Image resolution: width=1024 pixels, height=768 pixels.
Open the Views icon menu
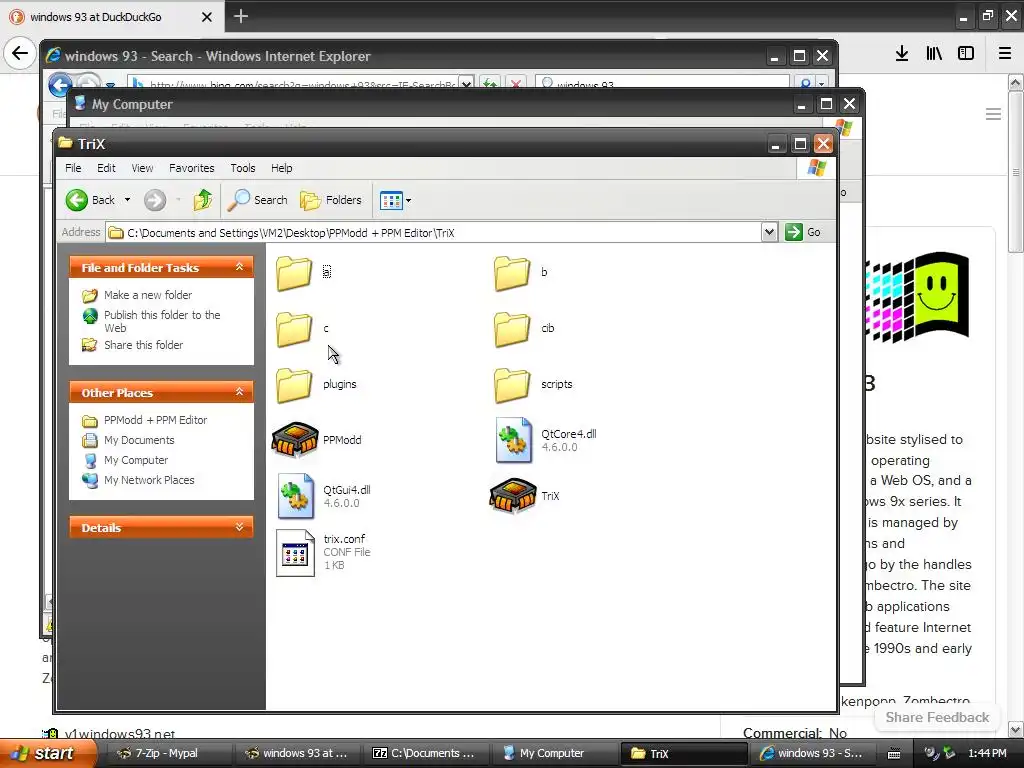click(x=395, y=200)
